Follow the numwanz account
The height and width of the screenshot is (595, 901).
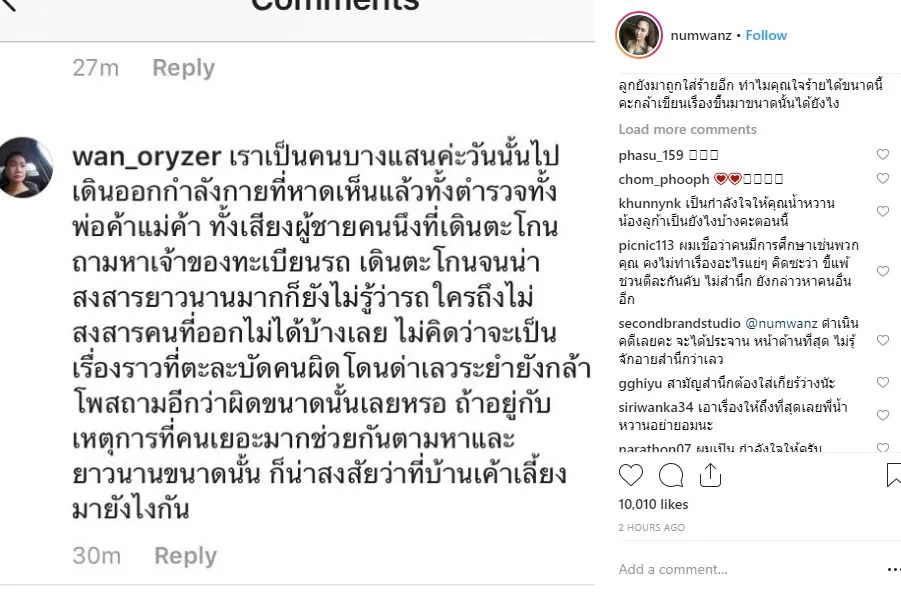pyautogui.click(x=766, y=35)
